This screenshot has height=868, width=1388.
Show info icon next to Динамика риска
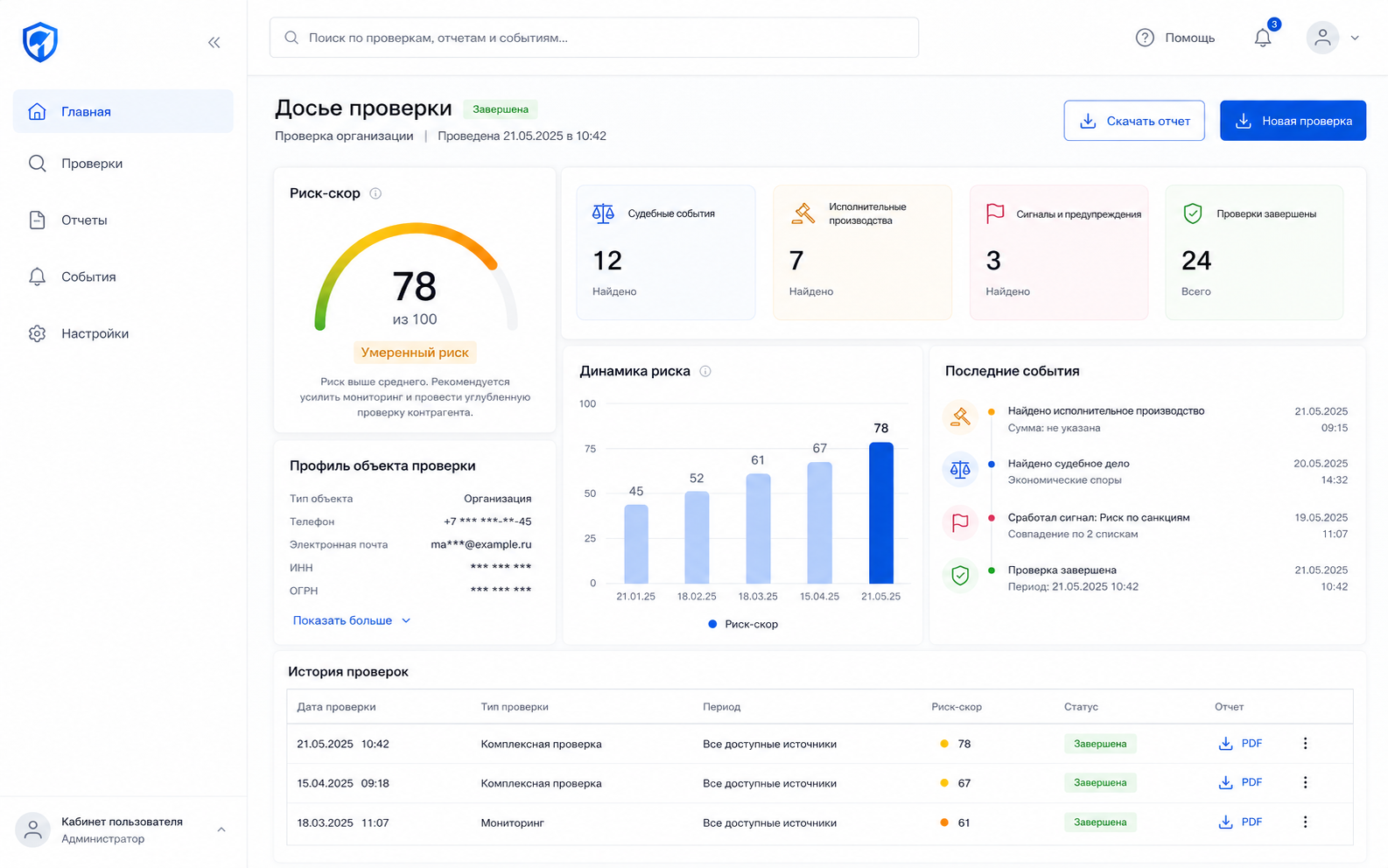pyautogui.click(x=705, y=371)
